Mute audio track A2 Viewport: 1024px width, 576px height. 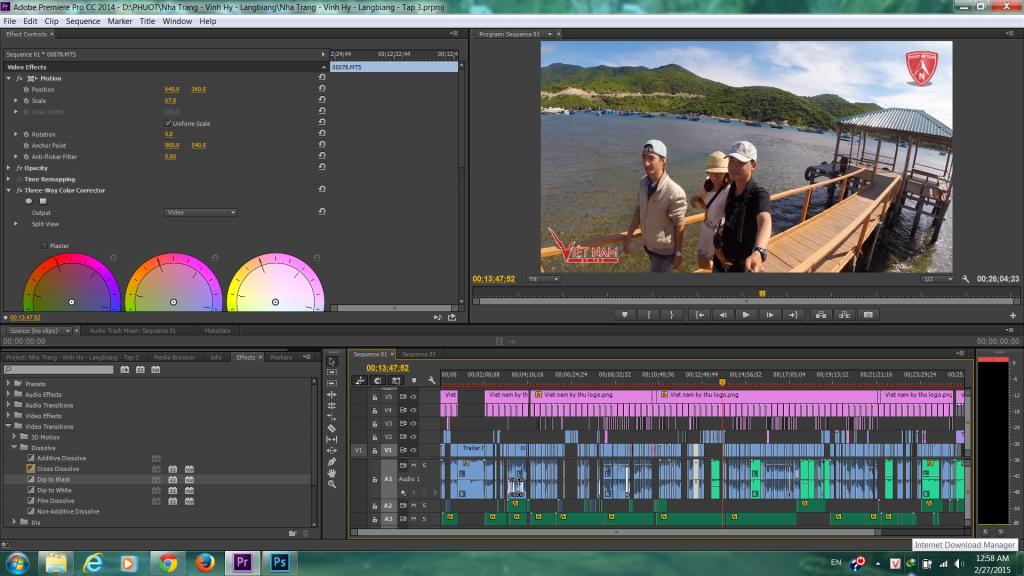point(413,505)
